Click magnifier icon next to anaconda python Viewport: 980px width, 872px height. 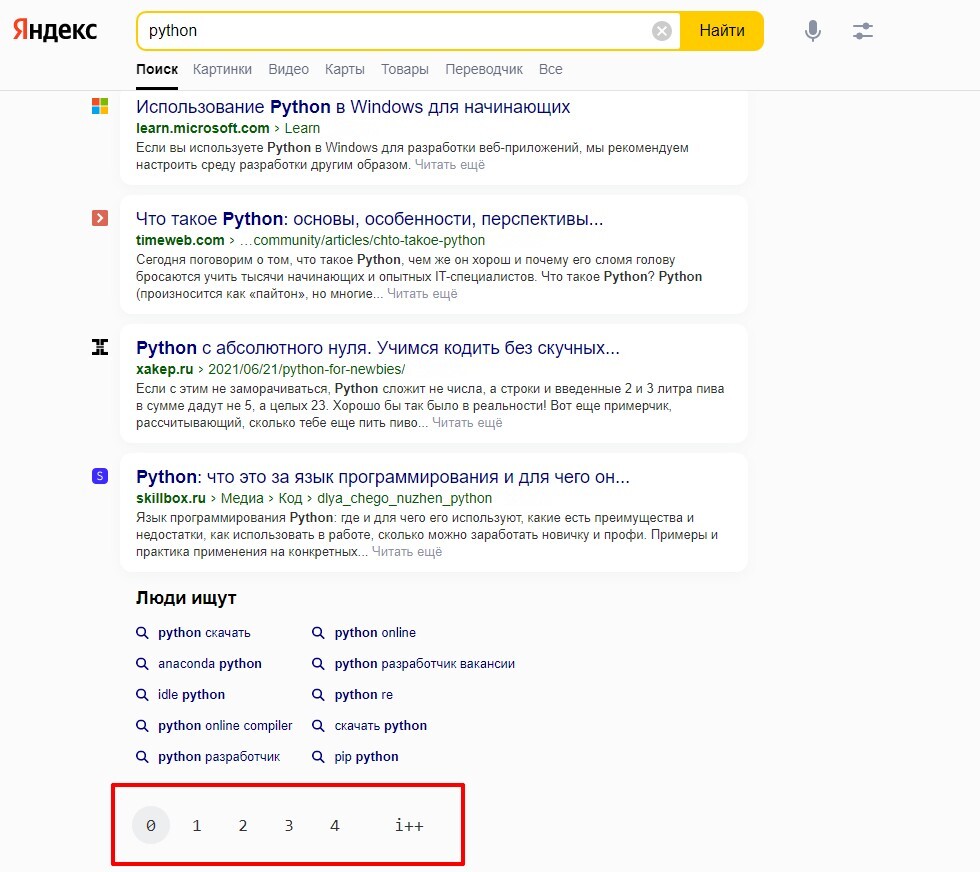pyautogui.click(x=142, y=664)
